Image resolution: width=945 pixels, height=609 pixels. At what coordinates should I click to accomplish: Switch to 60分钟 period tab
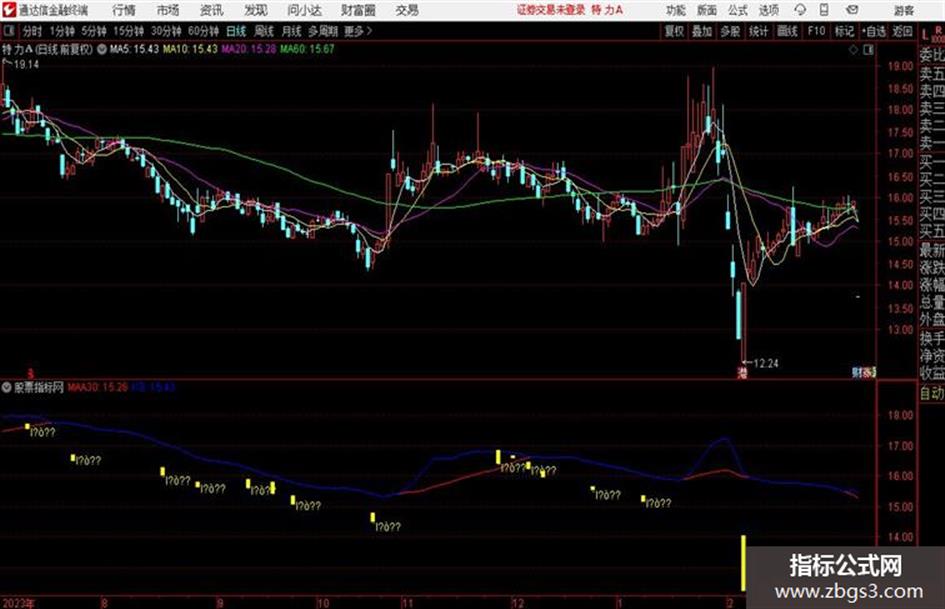(x=204, y=31)
